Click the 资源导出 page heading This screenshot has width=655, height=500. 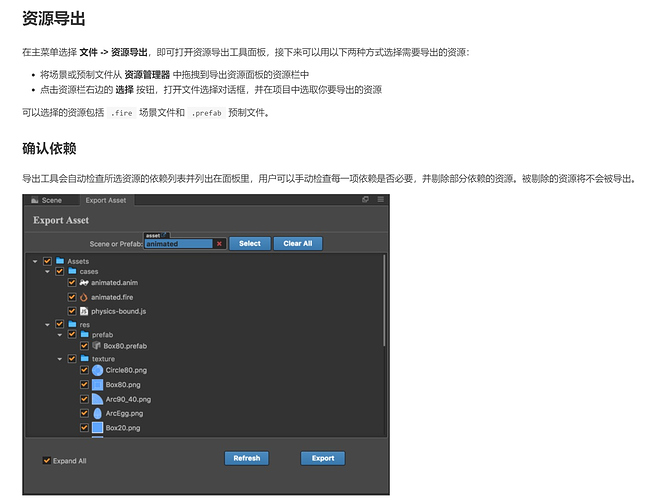click(53, 19)
